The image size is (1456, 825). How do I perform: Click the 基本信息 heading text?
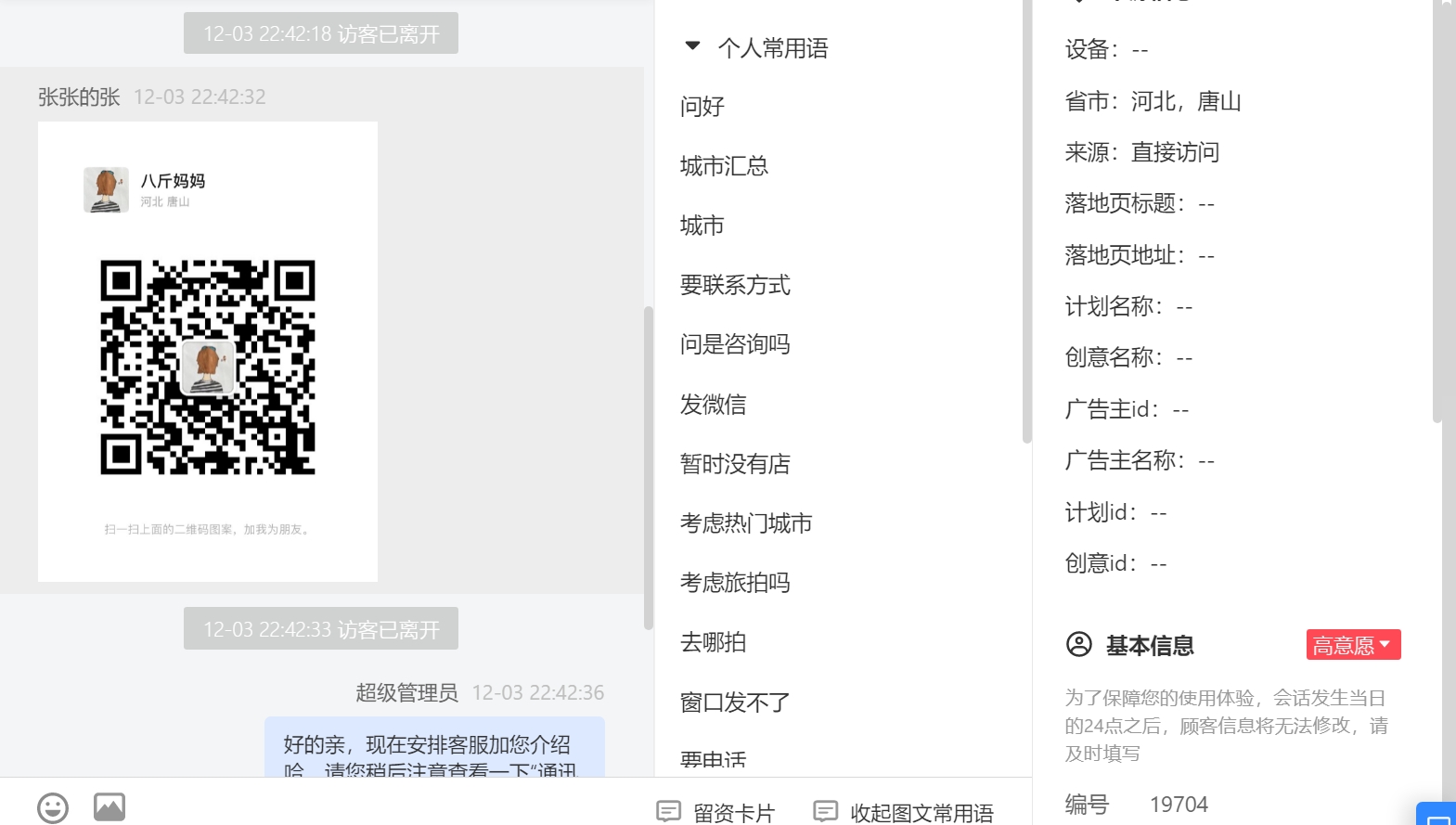[1150, 645]
